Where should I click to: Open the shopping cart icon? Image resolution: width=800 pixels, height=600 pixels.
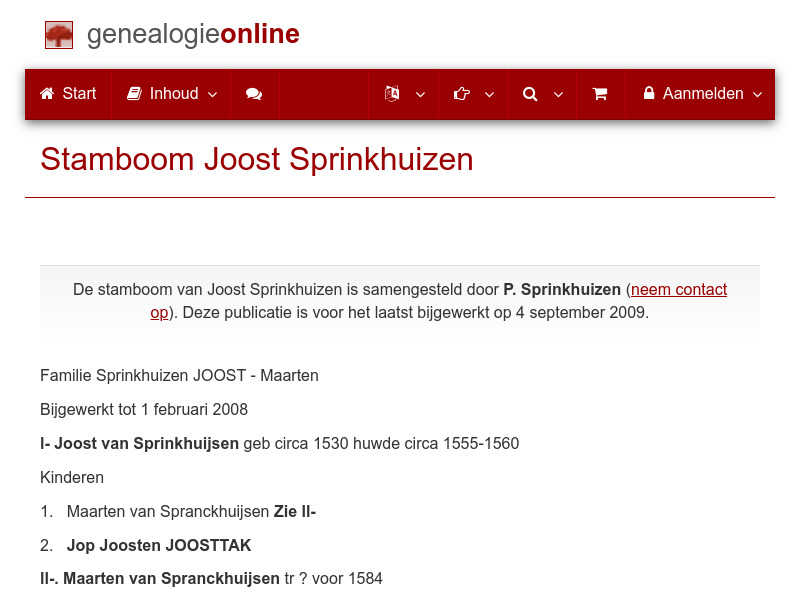click(600, 93)
